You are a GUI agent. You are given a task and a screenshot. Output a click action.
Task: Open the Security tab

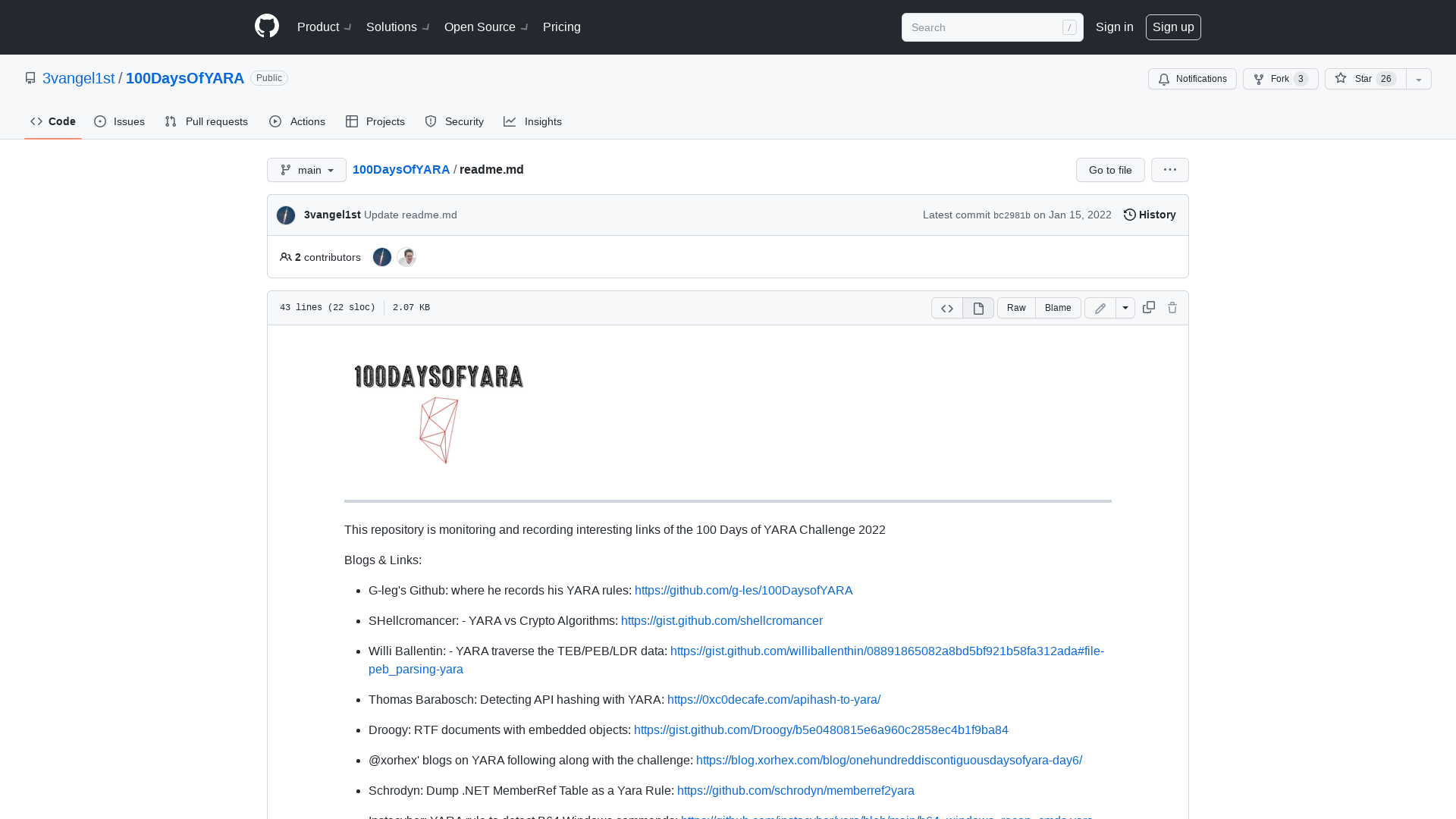coord(454,121)
